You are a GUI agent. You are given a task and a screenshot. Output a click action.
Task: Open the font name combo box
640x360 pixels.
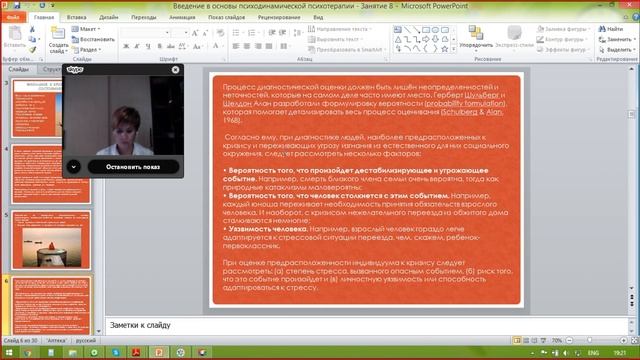146,33
